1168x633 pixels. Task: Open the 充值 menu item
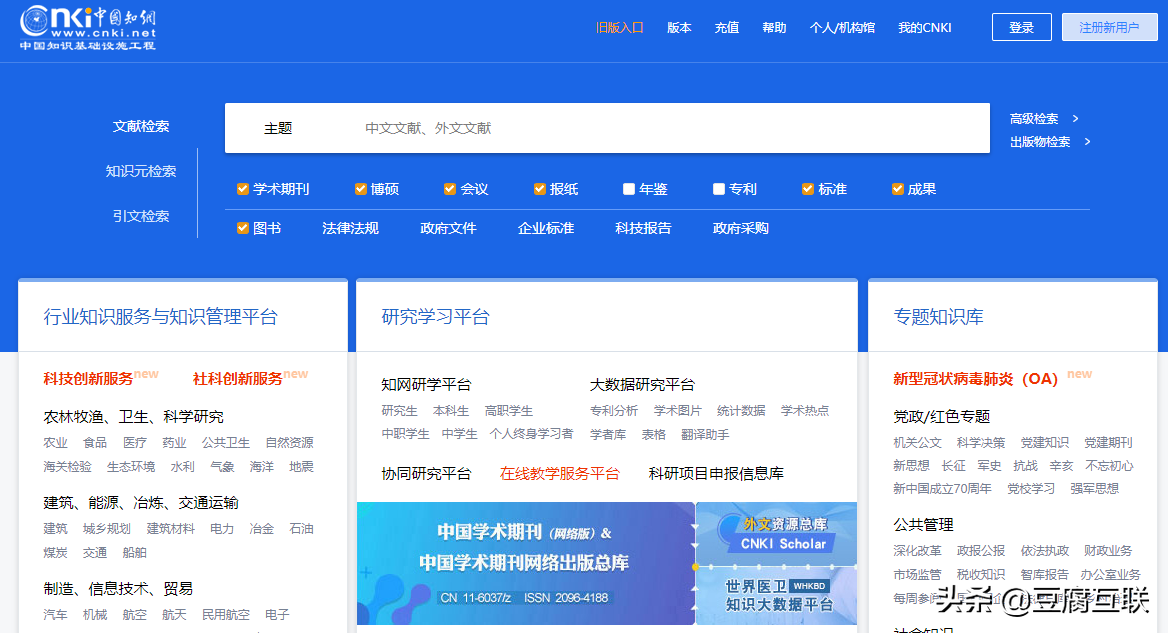click(x=726, y=28)
